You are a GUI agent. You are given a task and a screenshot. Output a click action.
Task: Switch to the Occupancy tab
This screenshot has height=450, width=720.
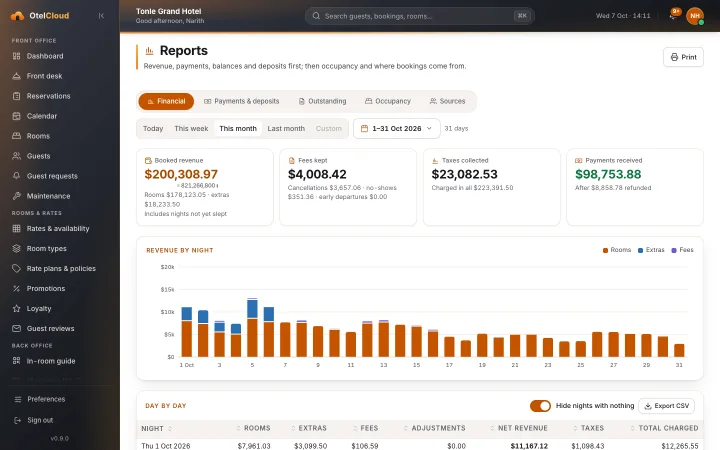[388, 101]
